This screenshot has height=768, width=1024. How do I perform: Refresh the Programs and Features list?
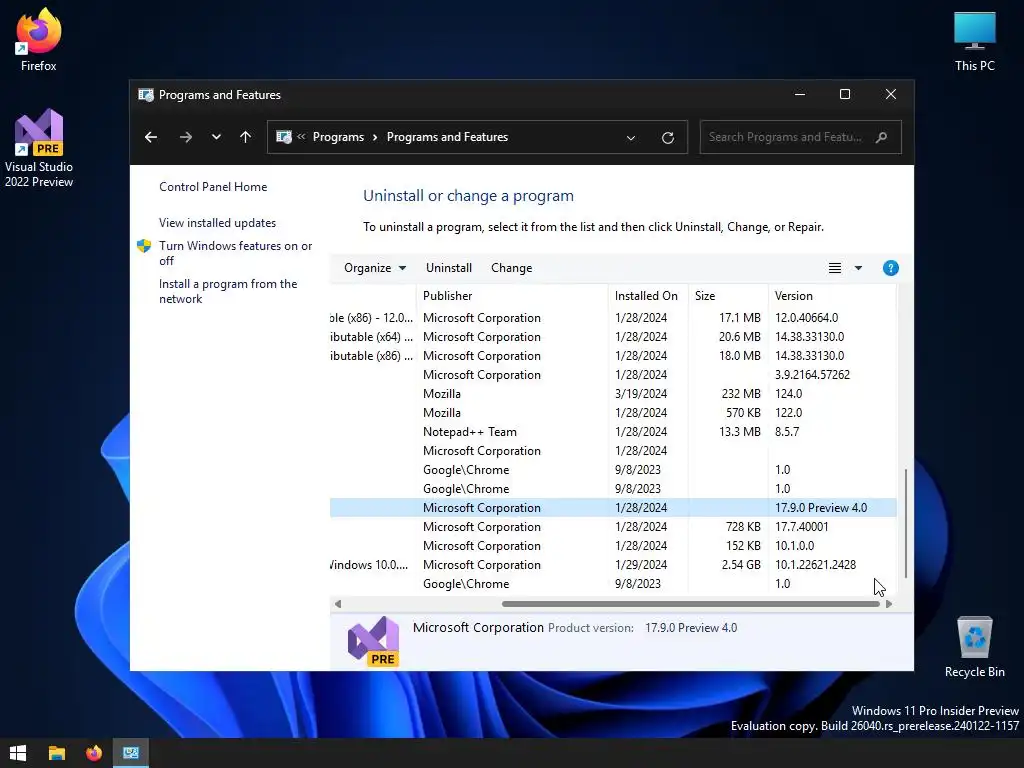click(x=667, y=137)
